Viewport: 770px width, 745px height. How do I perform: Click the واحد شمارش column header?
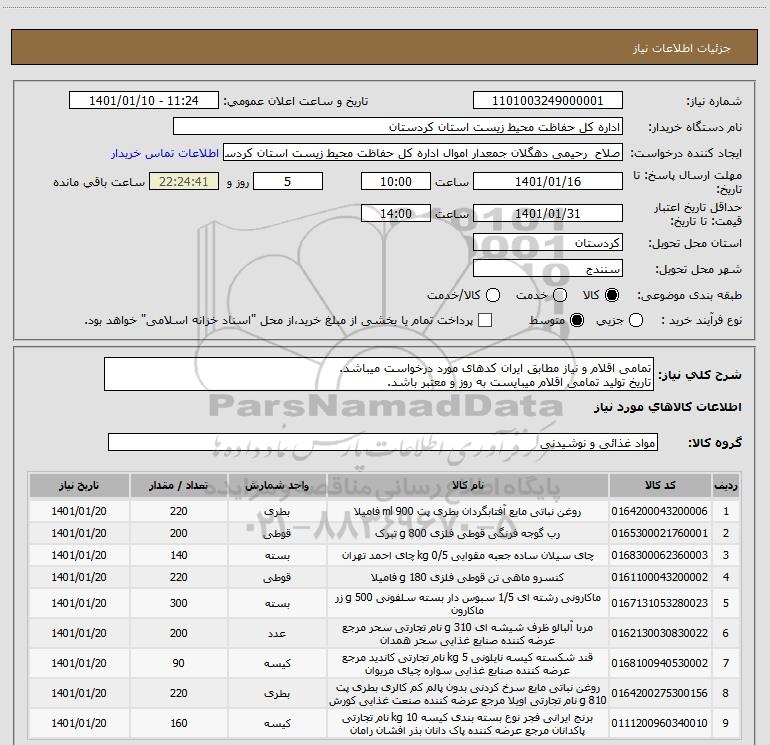[277, 486]
